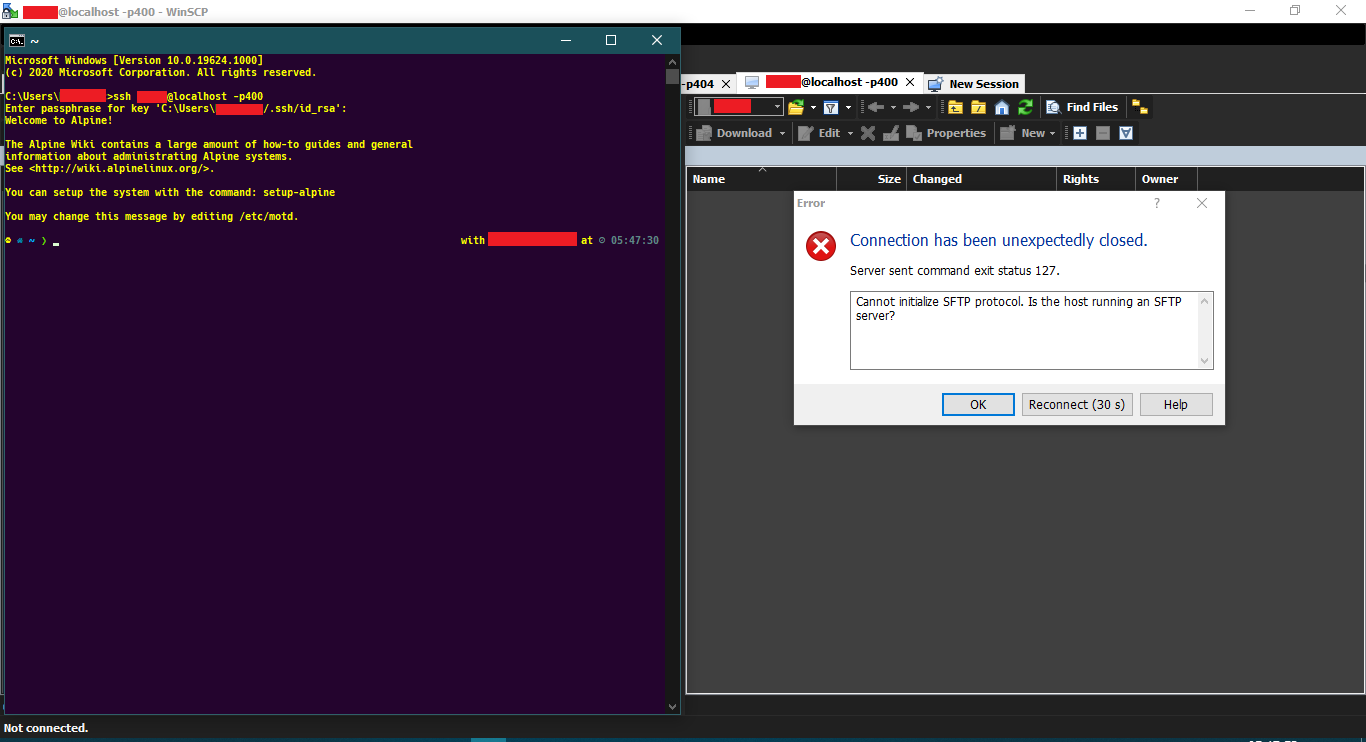
Task: Open the home directory in WinSCP
Action: coord(1000,107)
